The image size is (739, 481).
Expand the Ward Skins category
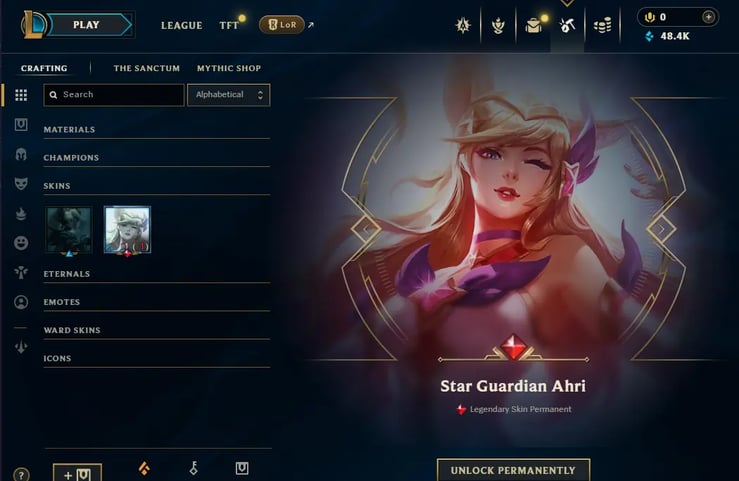[156, 330]
